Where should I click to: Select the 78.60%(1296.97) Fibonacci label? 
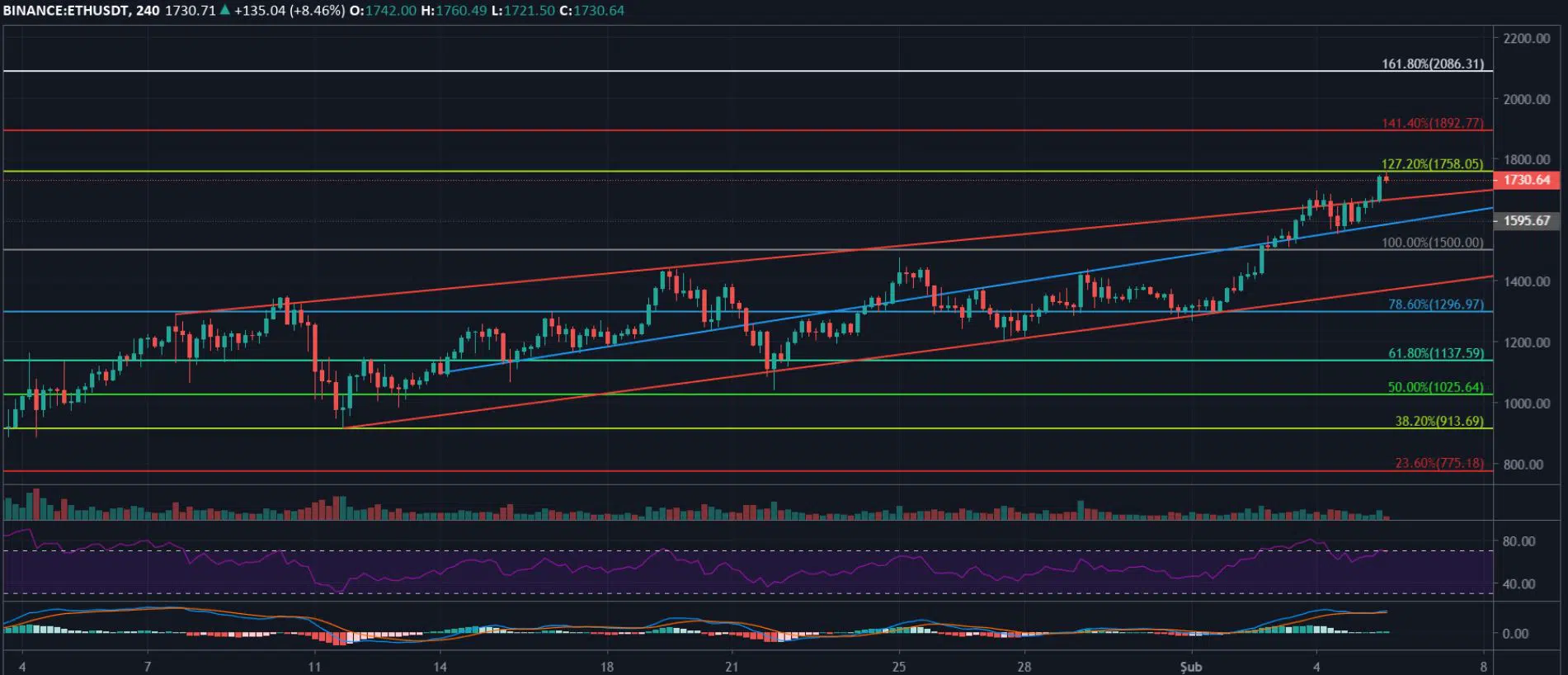click(1435, 304)
